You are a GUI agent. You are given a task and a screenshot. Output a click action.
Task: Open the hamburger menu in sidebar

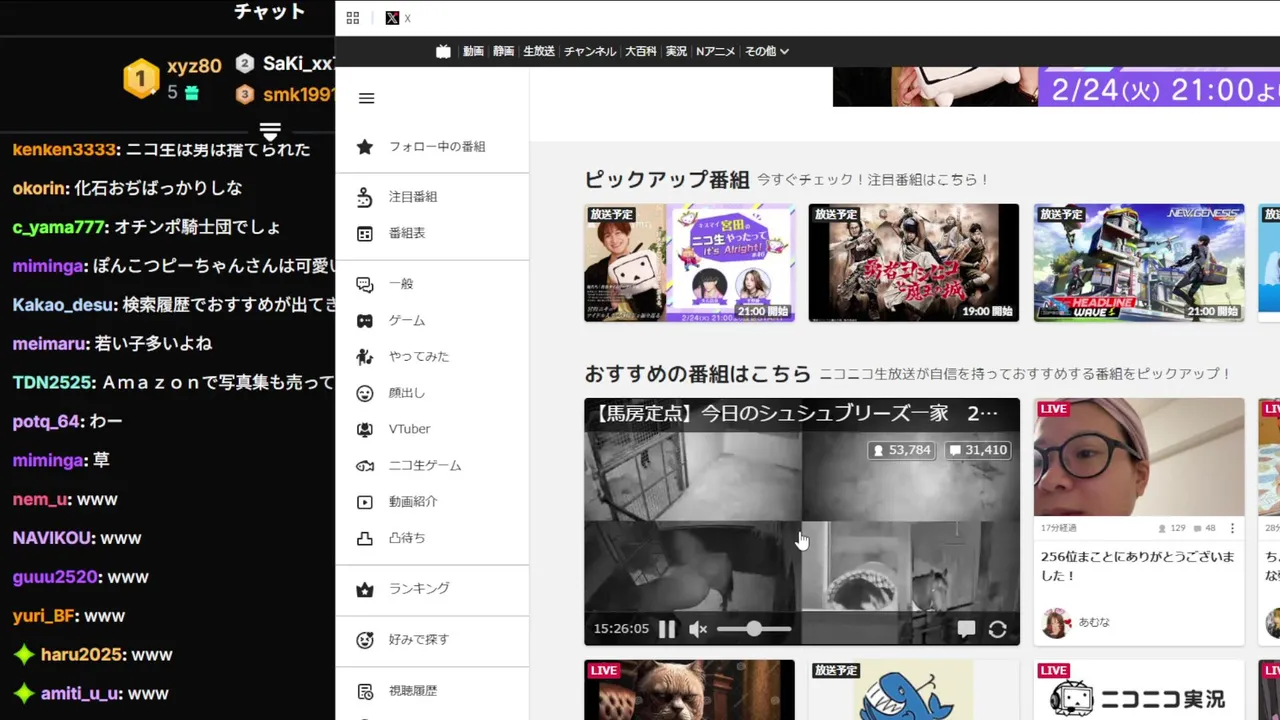point(366,98)
